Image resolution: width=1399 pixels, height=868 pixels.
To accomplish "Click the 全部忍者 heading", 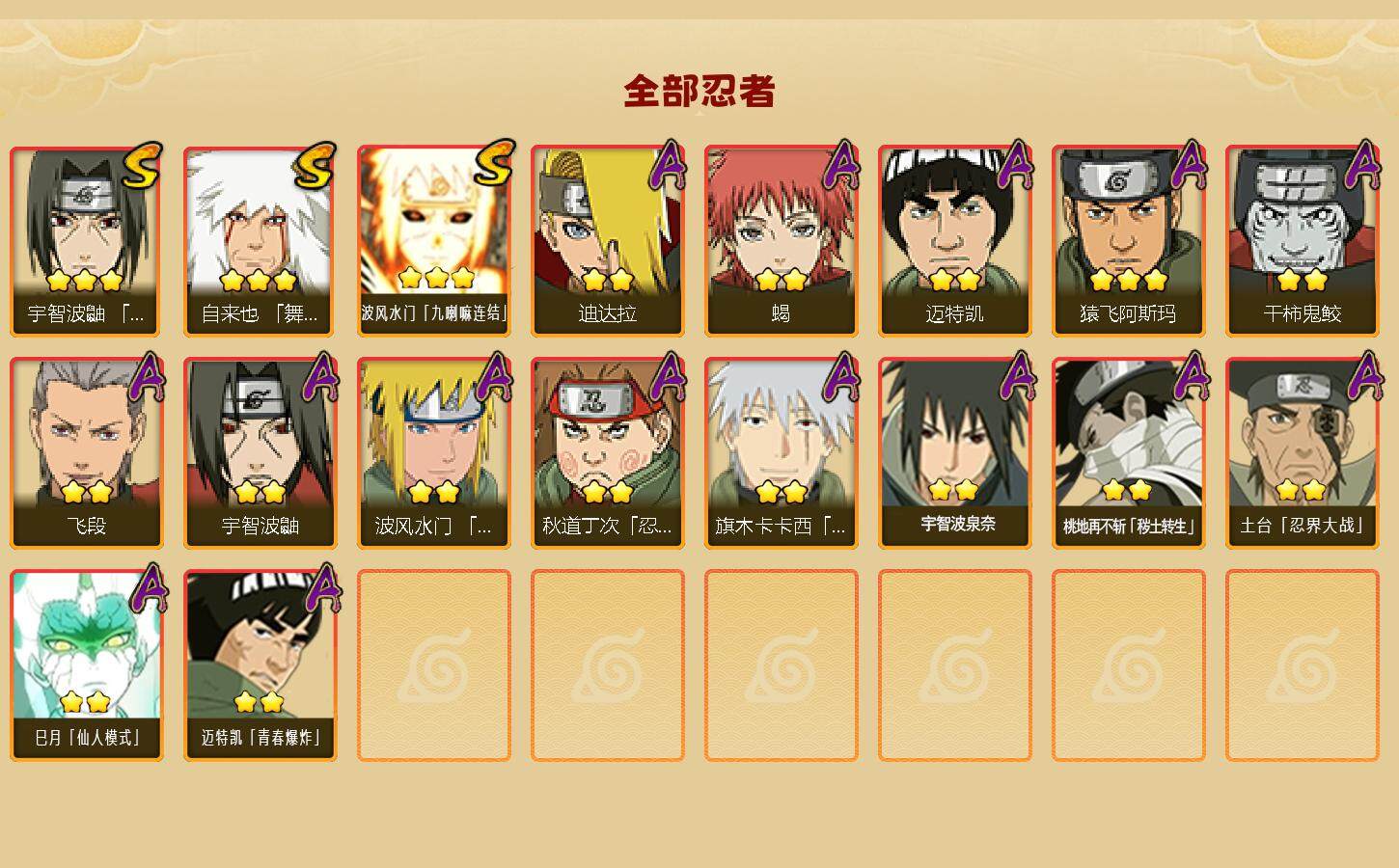I will [699, 92].
